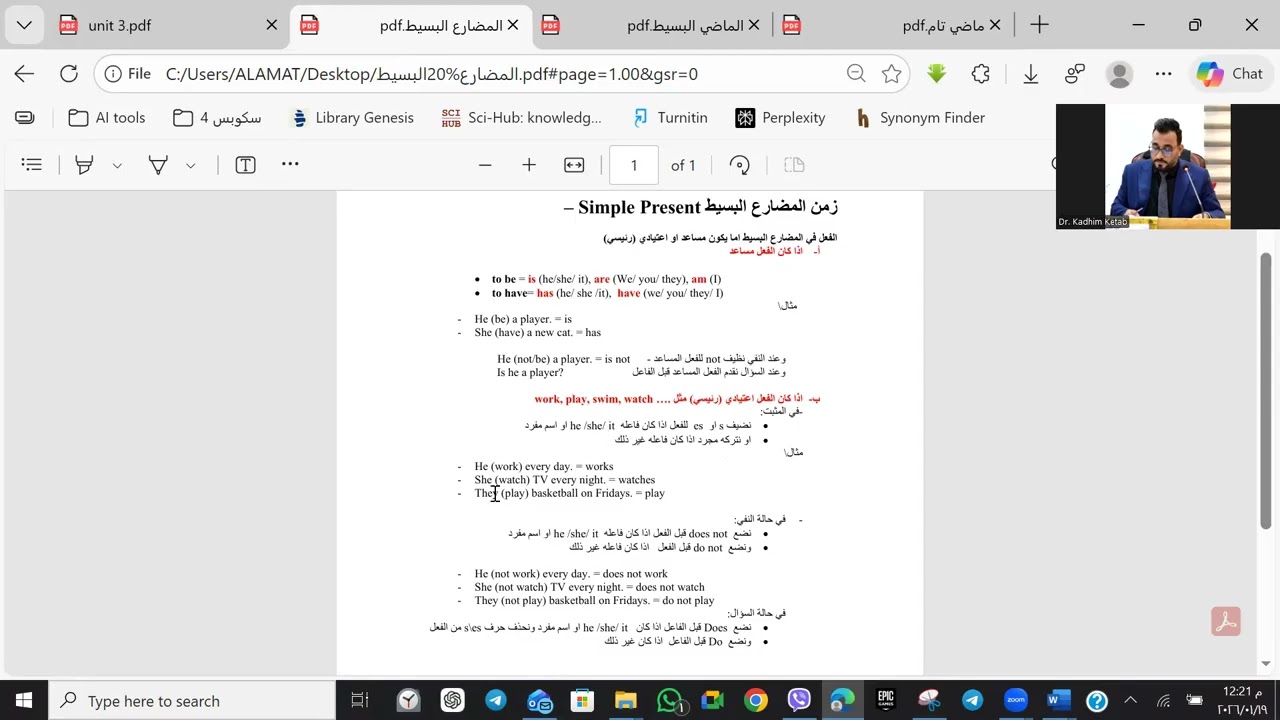Screen dimensions: 1280x720
Task: Click the page view icon
Action: pyautogui.click(x=794, y=165)
